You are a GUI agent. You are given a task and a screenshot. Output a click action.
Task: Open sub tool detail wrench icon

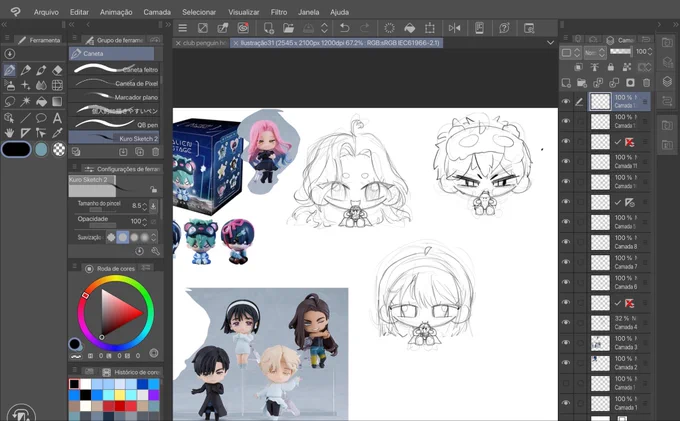click(155, 251)
